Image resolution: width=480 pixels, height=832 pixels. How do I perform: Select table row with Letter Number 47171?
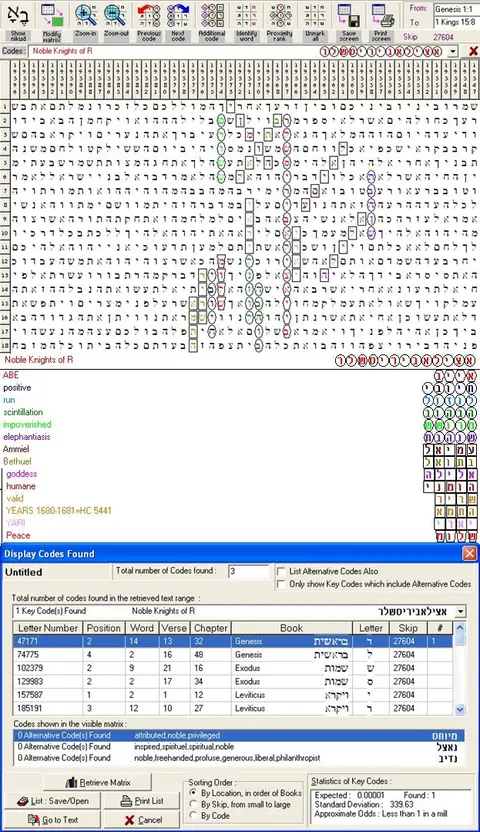click(233, 641)
